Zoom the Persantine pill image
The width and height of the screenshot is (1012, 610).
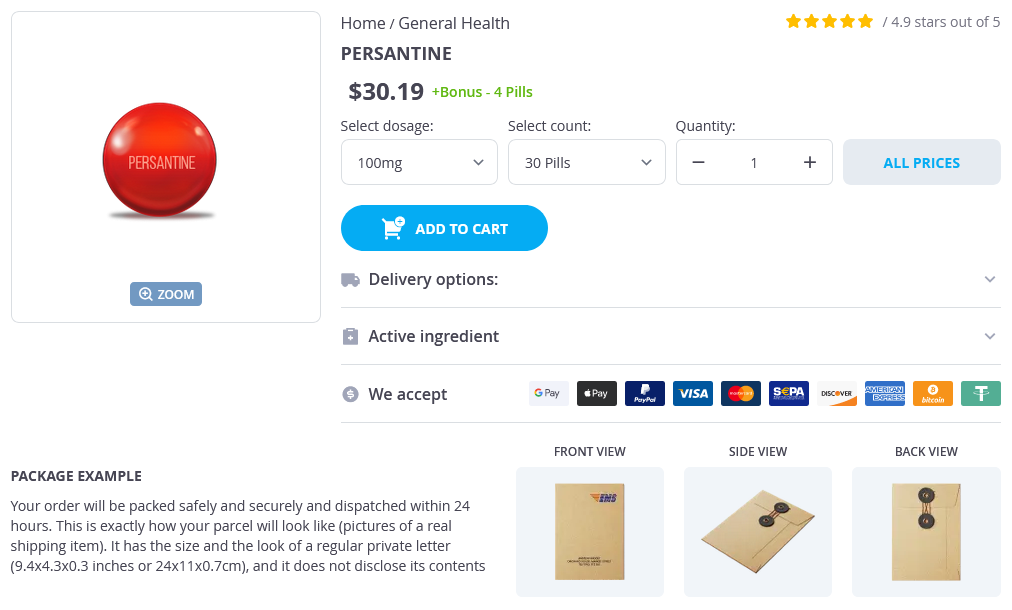click(166, 294)
